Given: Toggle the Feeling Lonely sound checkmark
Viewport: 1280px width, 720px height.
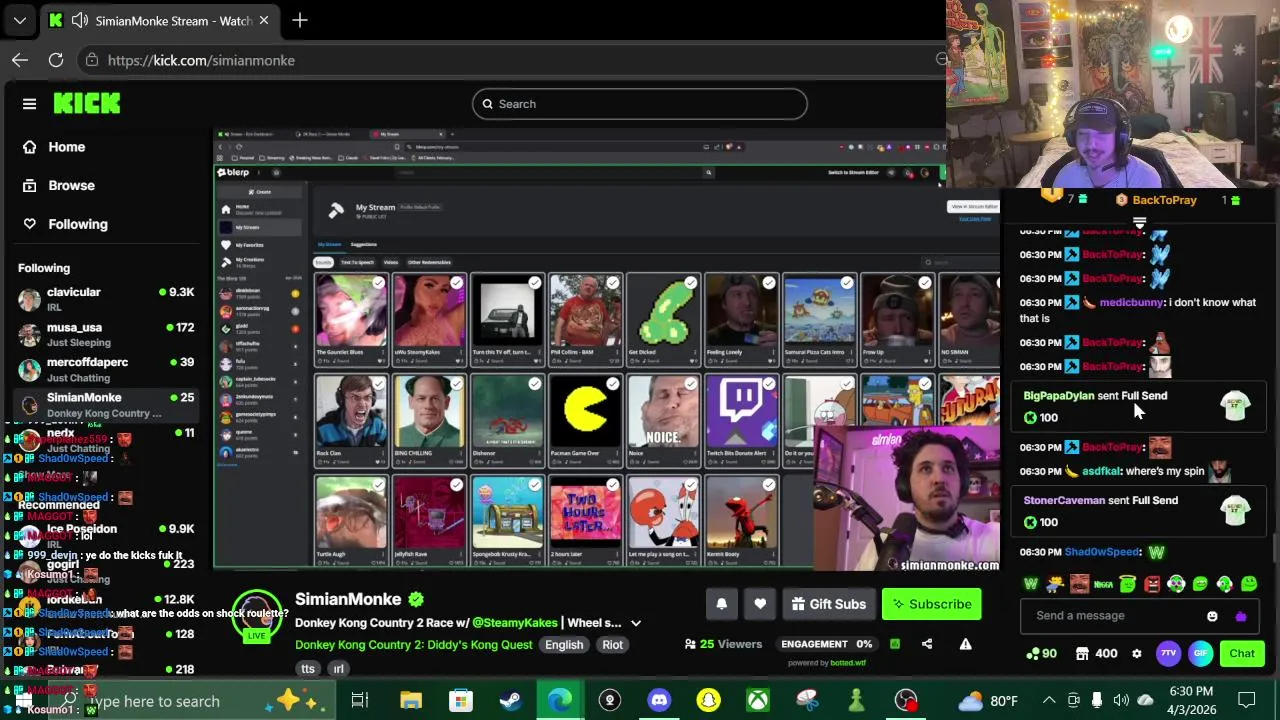Looking at the screenshot, I should (x=769, y=283).
